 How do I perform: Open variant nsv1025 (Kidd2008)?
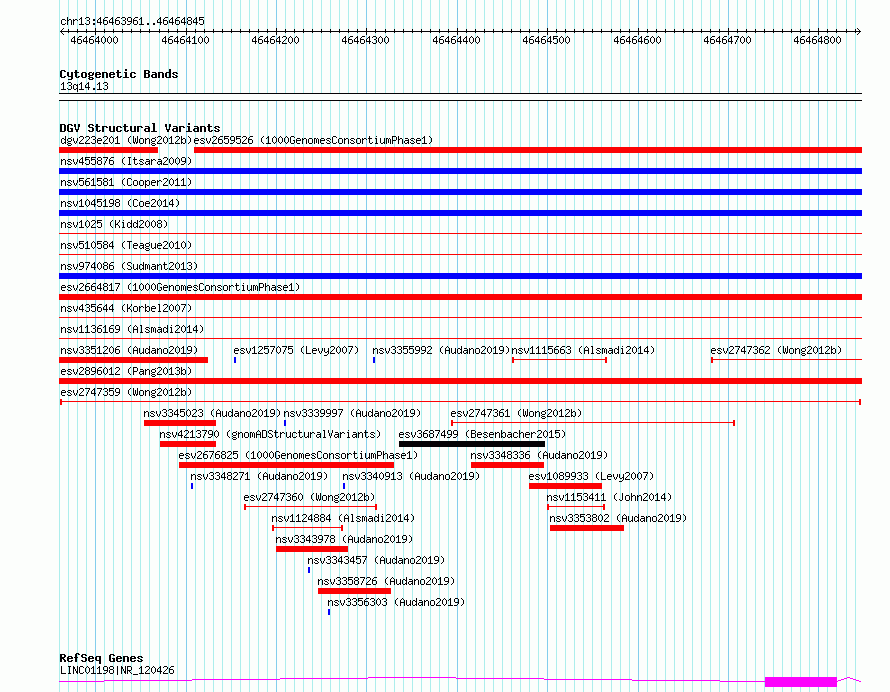114,224
